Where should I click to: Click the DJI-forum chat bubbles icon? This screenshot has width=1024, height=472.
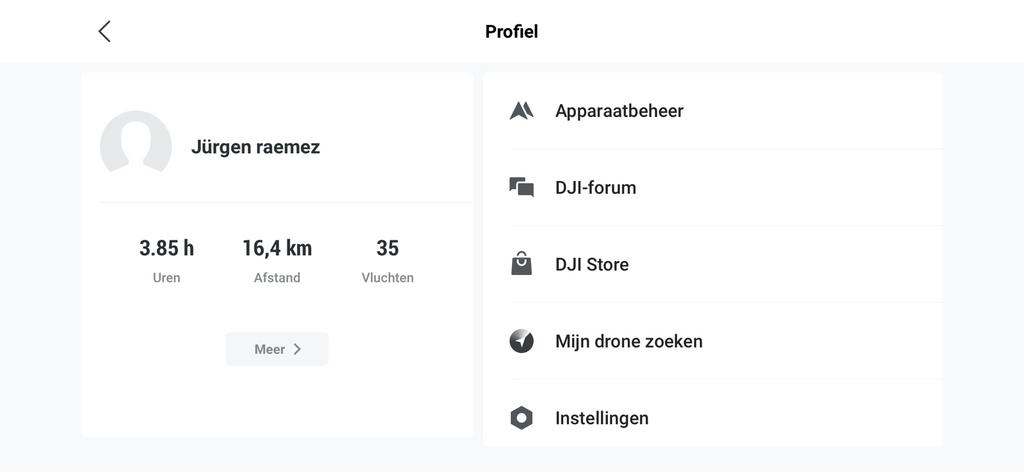(x=521, y=187)
